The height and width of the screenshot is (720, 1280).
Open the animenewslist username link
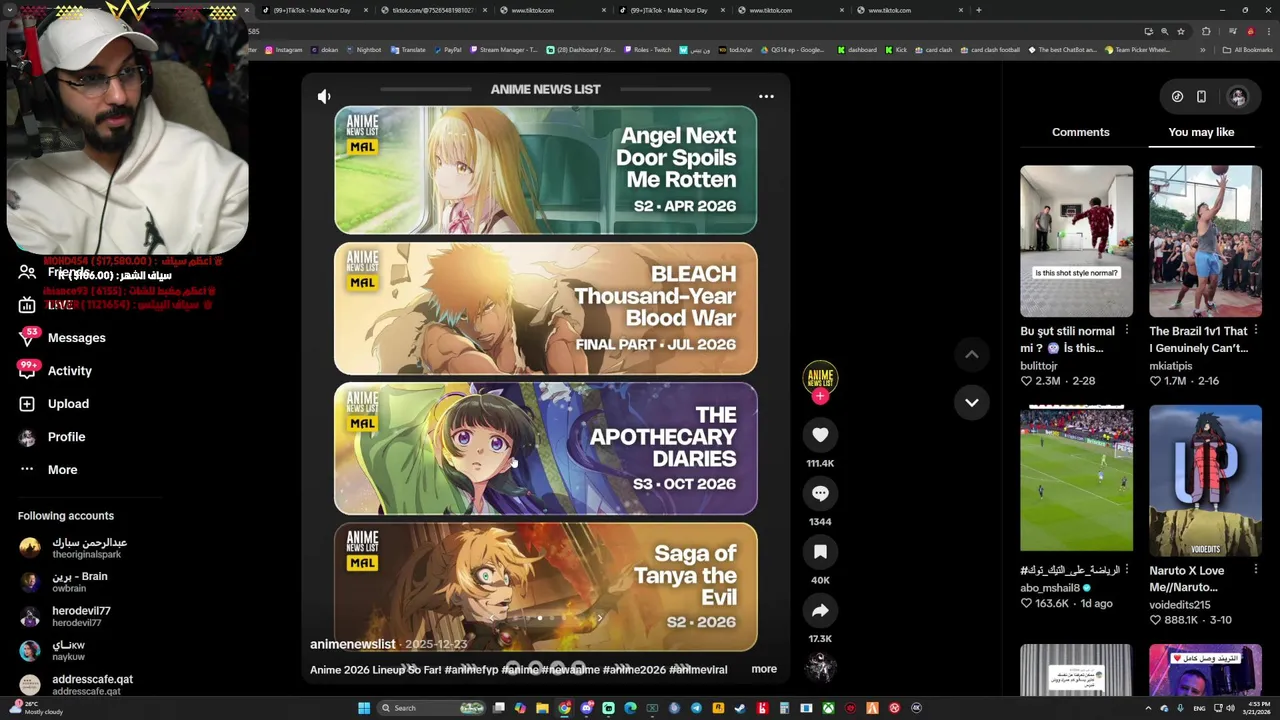point(353,644)
